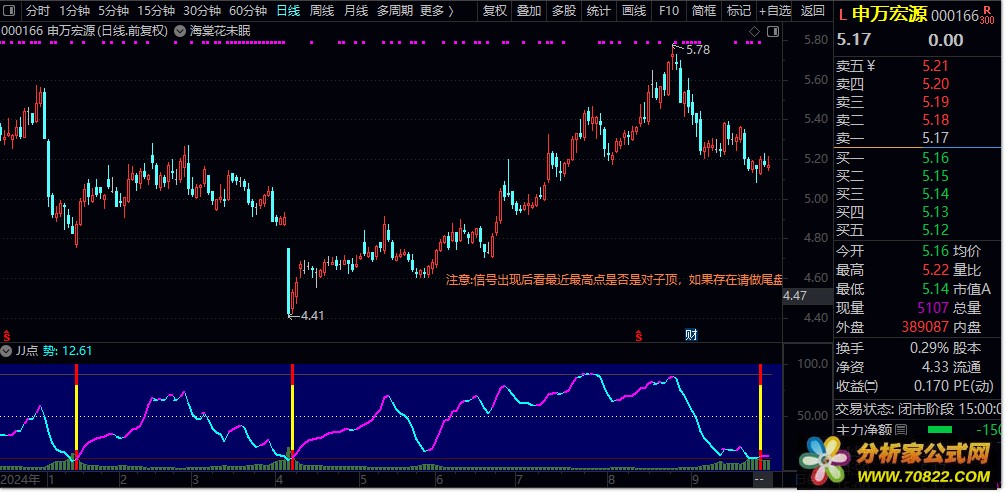
Task: Open the 画线 drawing tools
Action: point(633,11)
